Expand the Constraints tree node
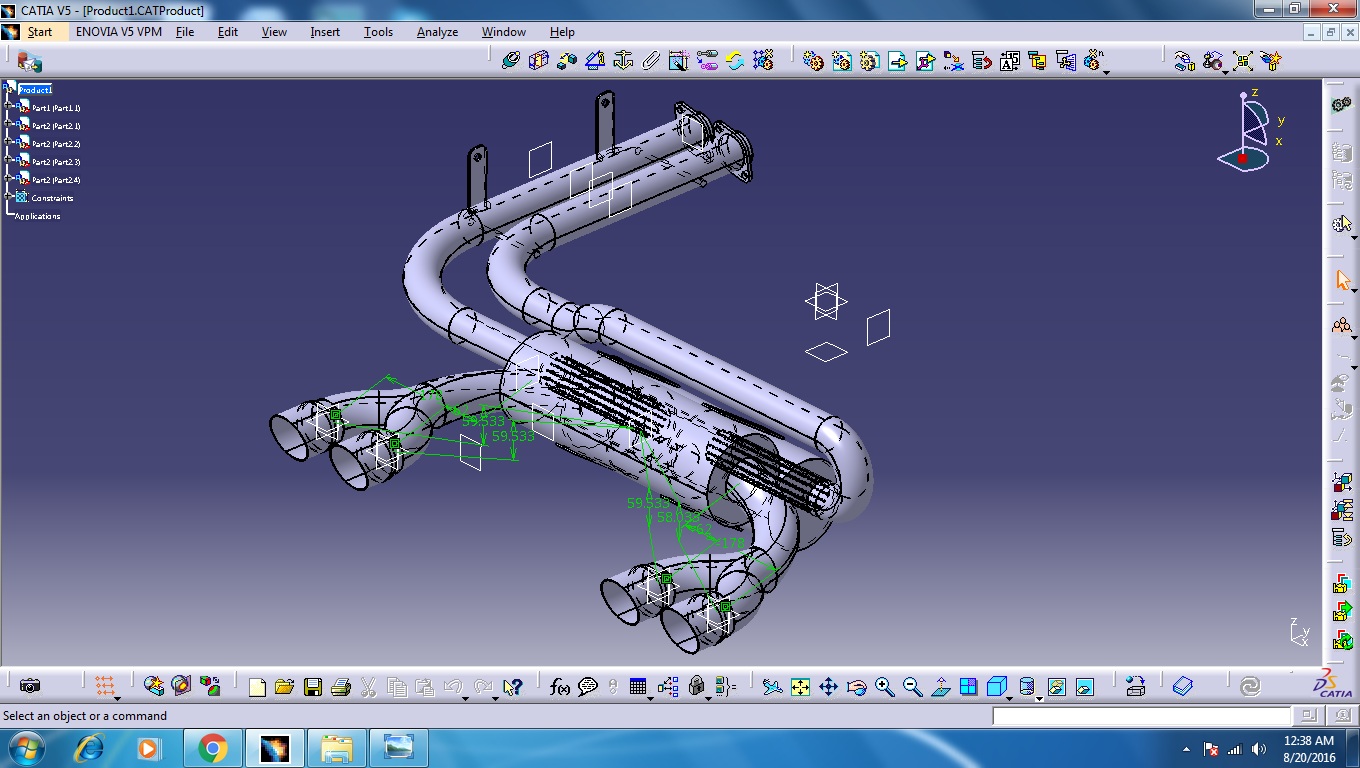The image size is (1360, 768). (x=8, y=196)
